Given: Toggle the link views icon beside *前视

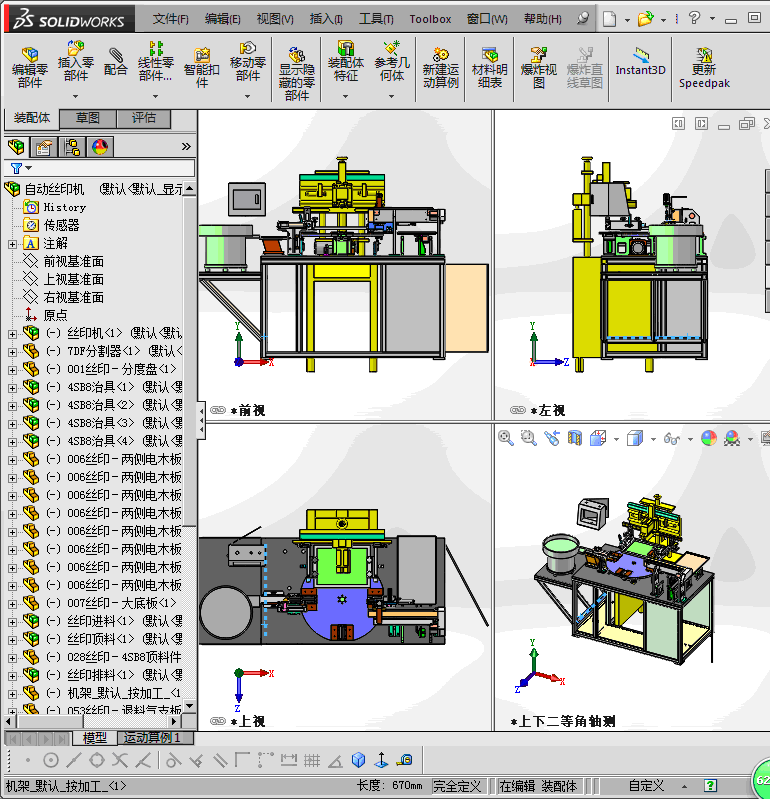Looking at the screenshot, I should pos(218,410).
